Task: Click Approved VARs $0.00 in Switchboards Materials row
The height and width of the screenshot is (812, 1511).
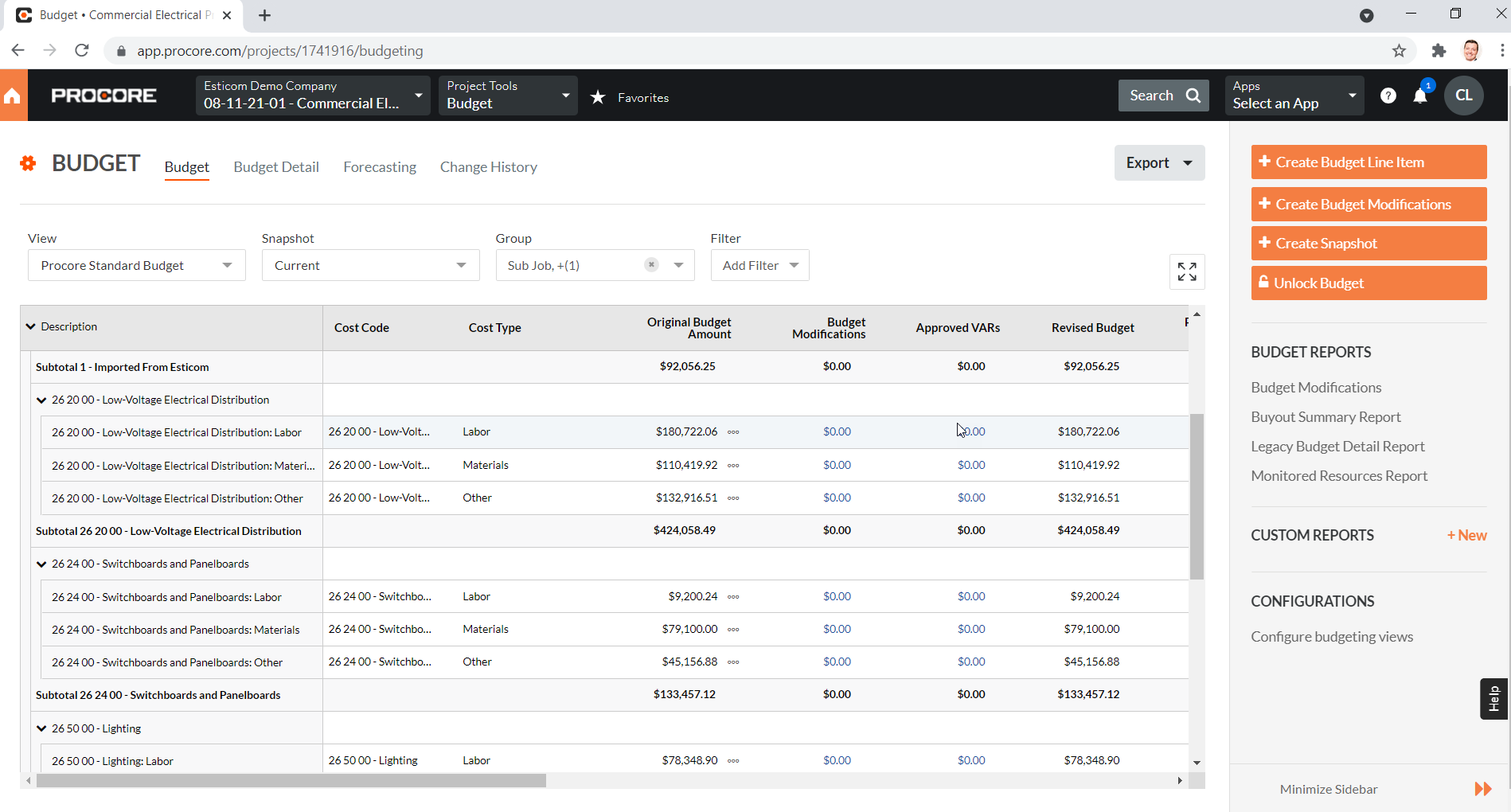Action: point(971,630)
